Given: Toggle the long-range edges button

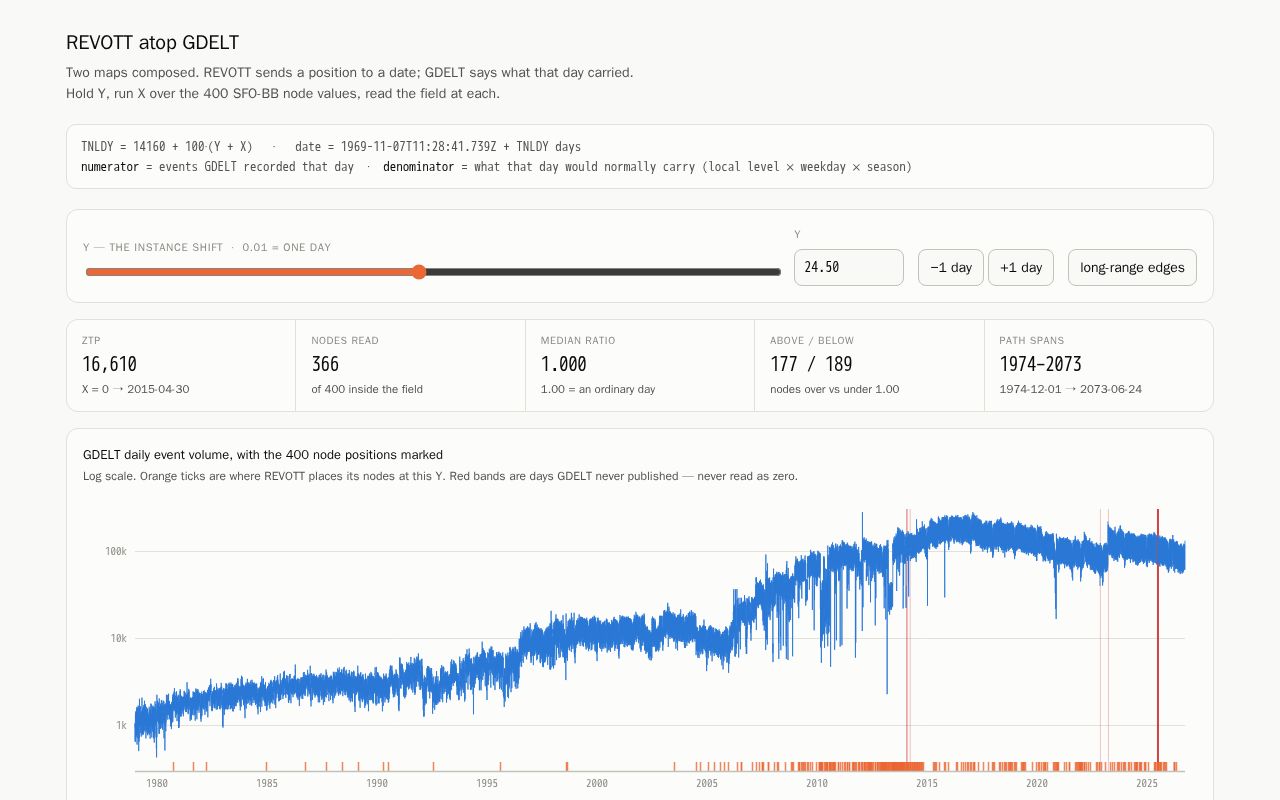Looking at the screenshot, I should tap(1132, 268).
